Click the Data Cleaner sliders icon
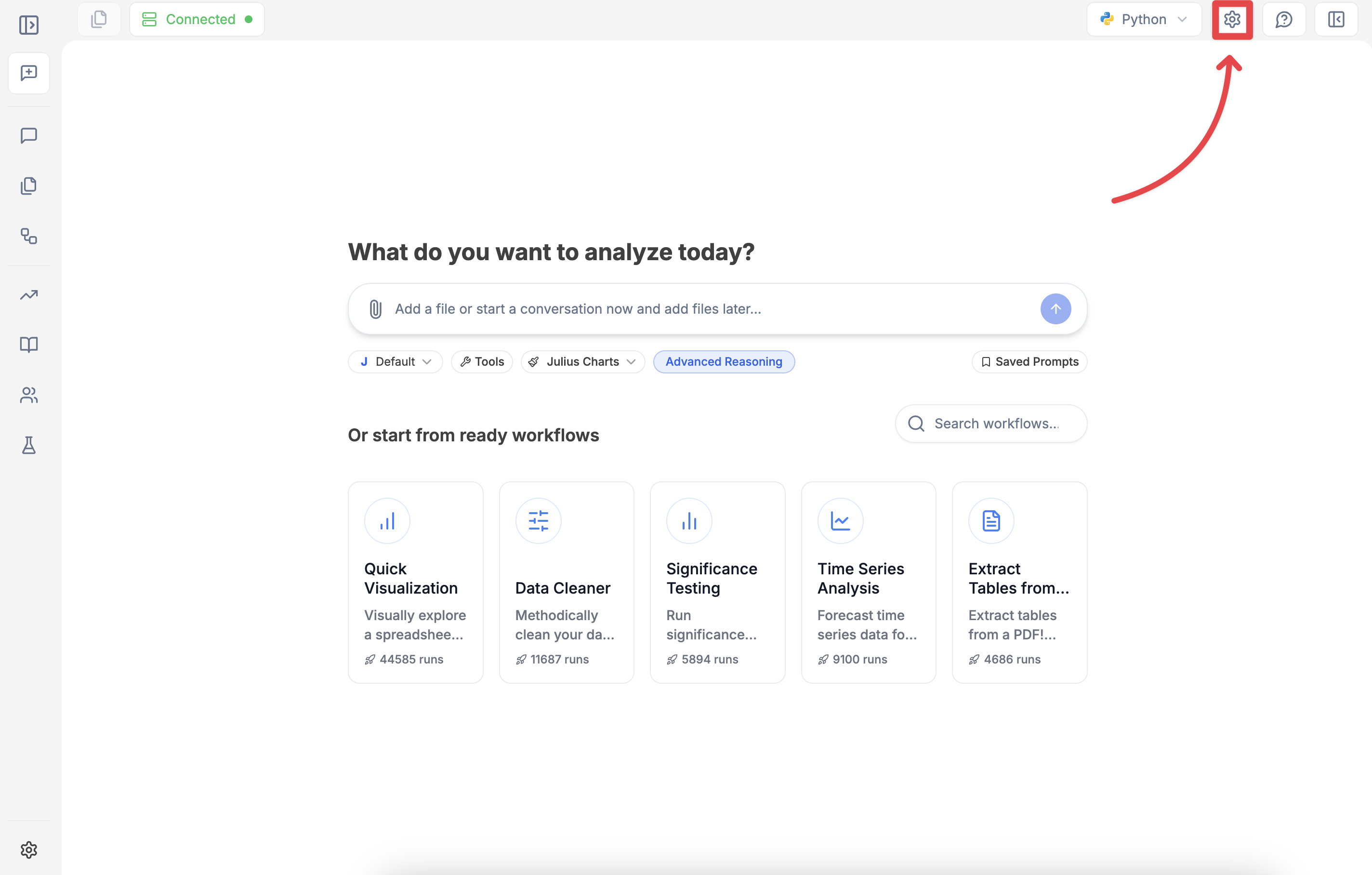 pyautogui.click(x=539, y=520)
